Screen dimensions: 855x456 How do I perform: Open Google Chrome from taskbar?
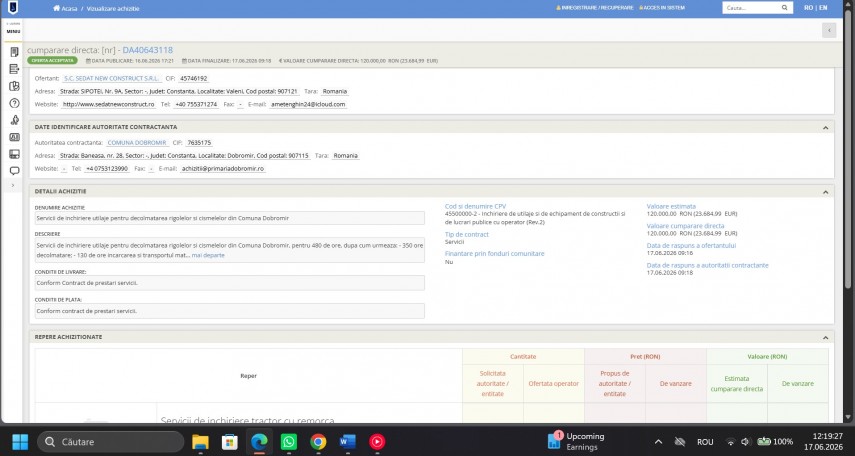tap(318, 442)
